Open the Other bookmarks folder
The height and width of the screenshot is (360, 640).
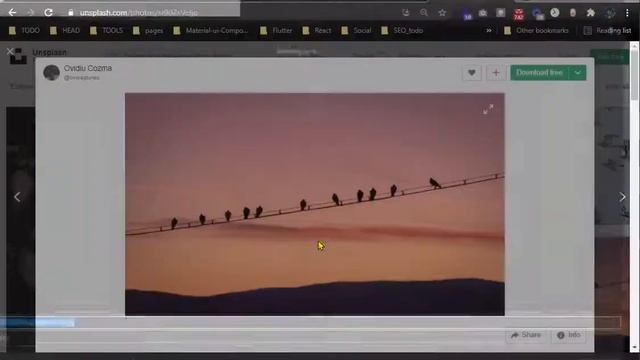[x=536, y=31]
